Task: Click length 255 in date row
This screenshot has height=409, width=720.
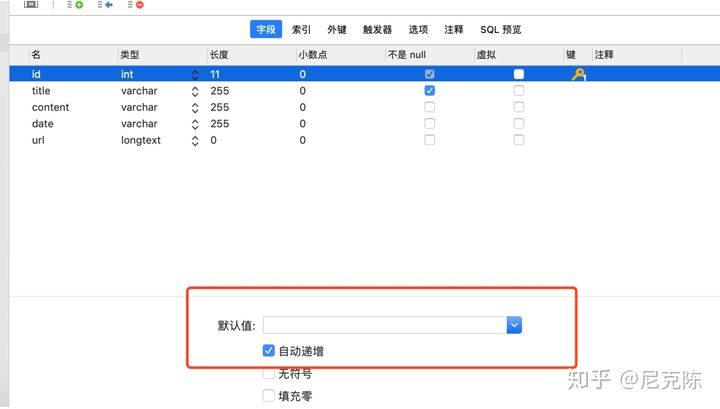Action: [219, 123]
